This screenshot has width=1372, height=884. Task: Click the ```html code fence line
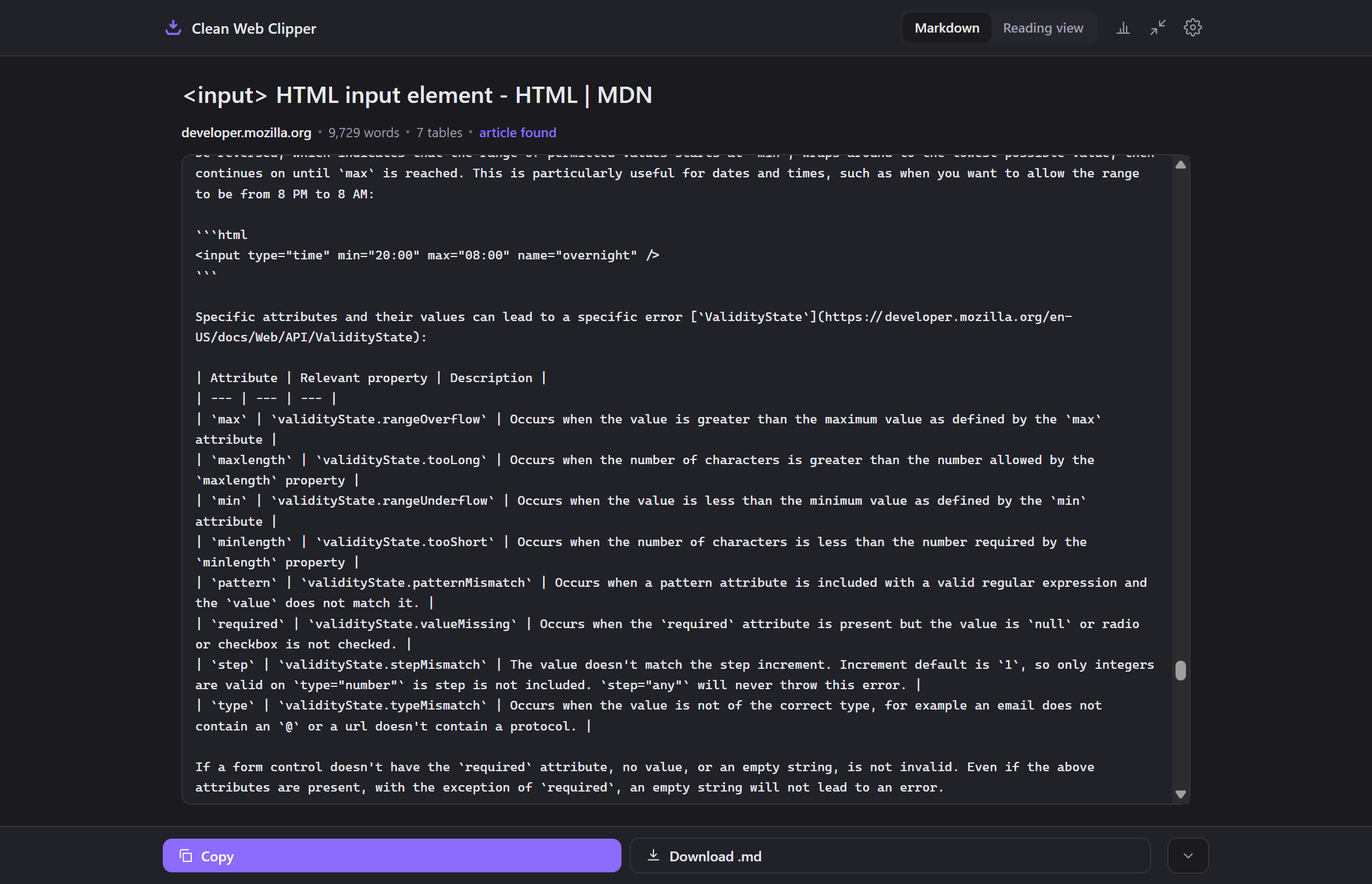221,234
